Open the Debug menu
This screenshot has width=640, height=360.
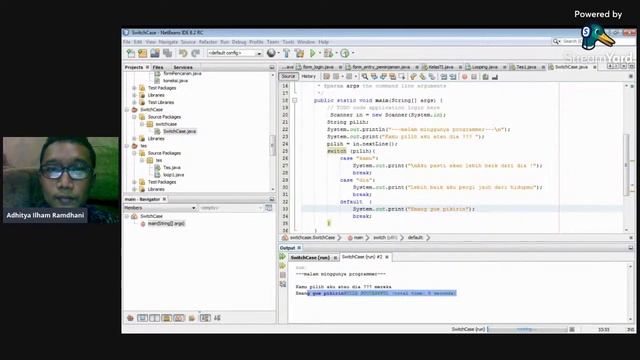coord(239,42)
